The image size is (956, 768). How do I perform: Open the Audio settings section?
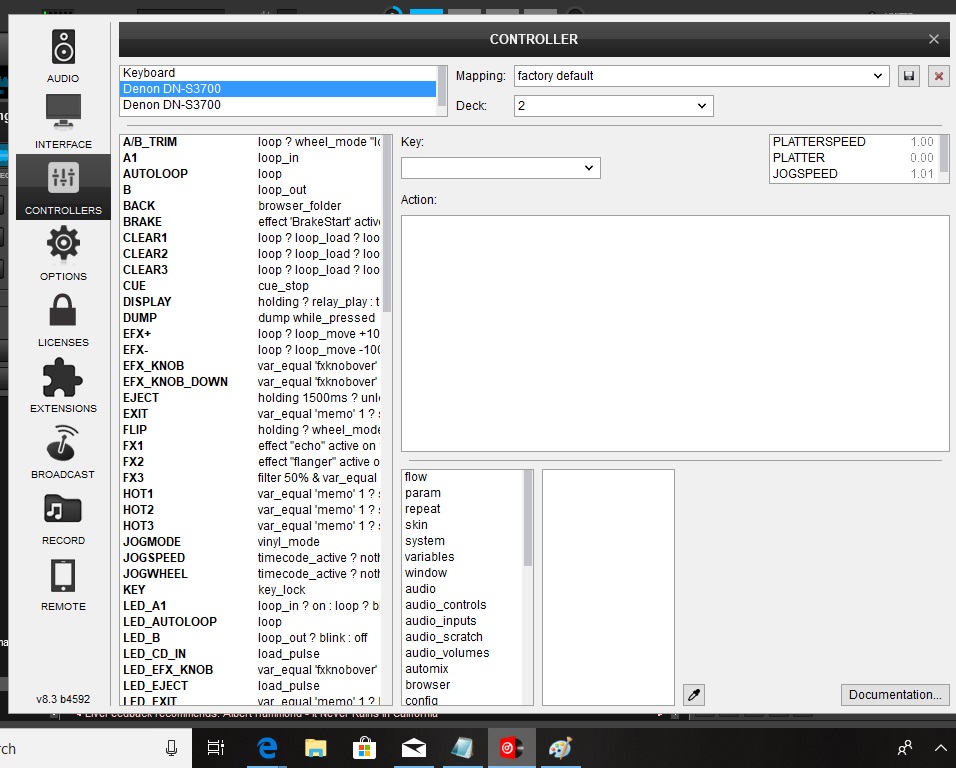point(63,56)
